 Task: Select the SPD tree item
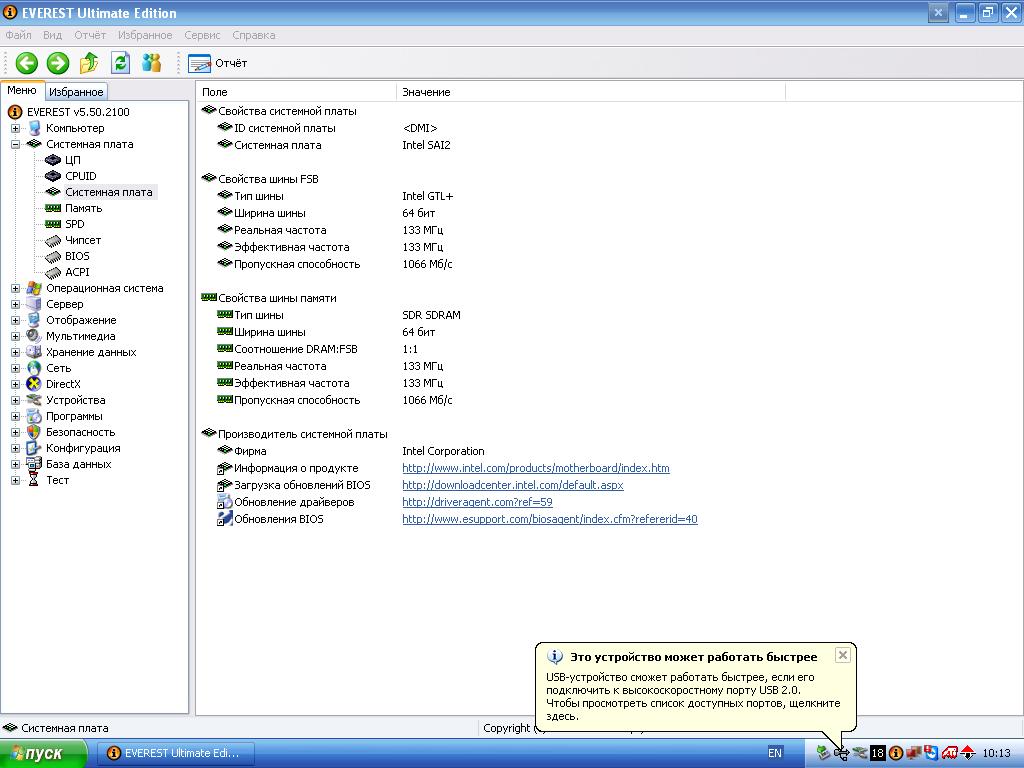coord(74,224)
